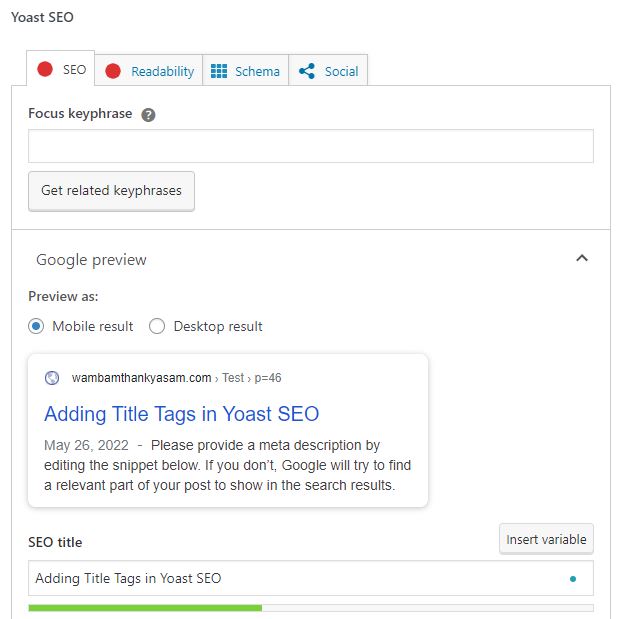
Task: Switch to the Readability tab
Action: 161,71
